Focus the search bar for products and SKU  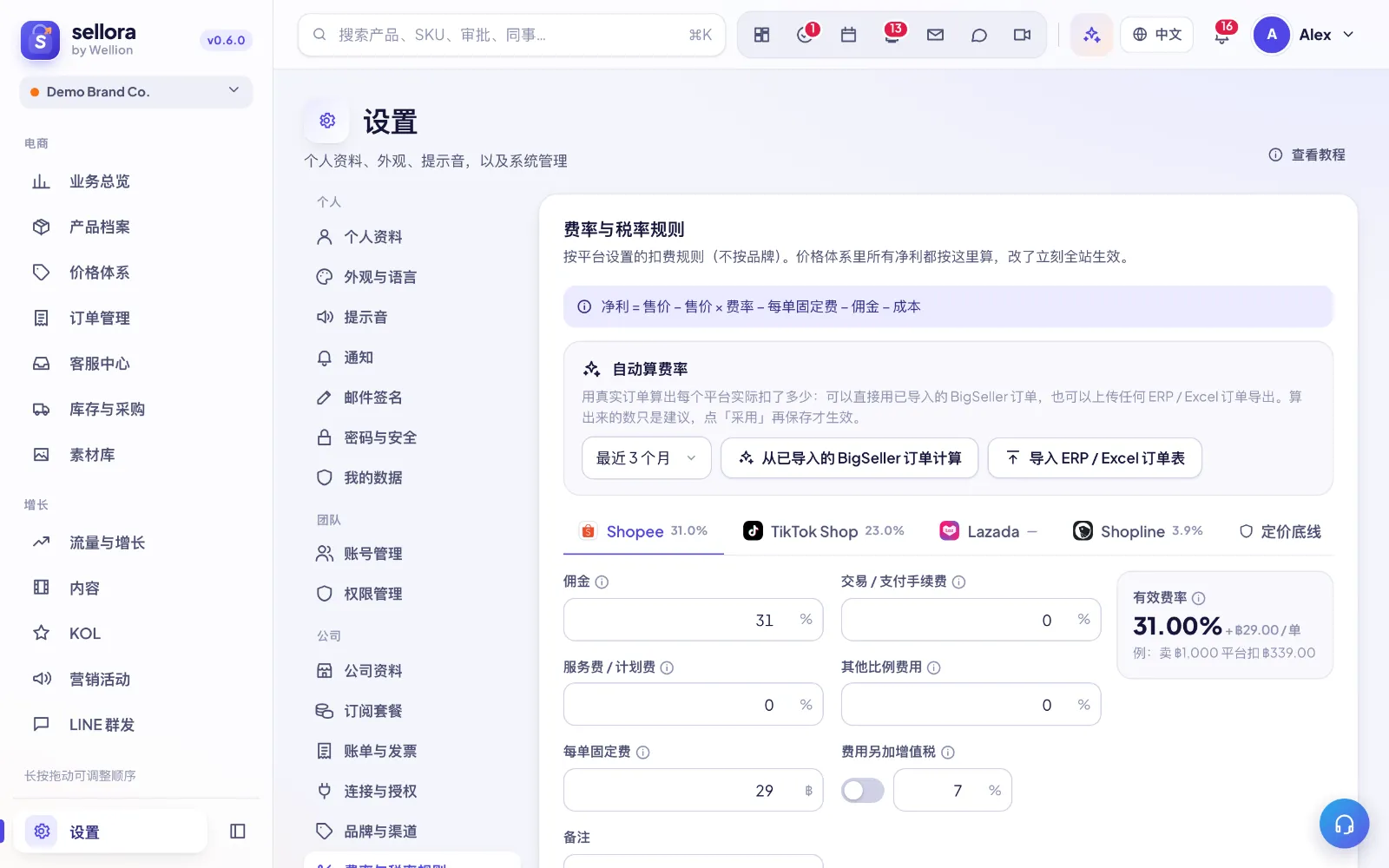pyautogui.click(x=511, y=35)
